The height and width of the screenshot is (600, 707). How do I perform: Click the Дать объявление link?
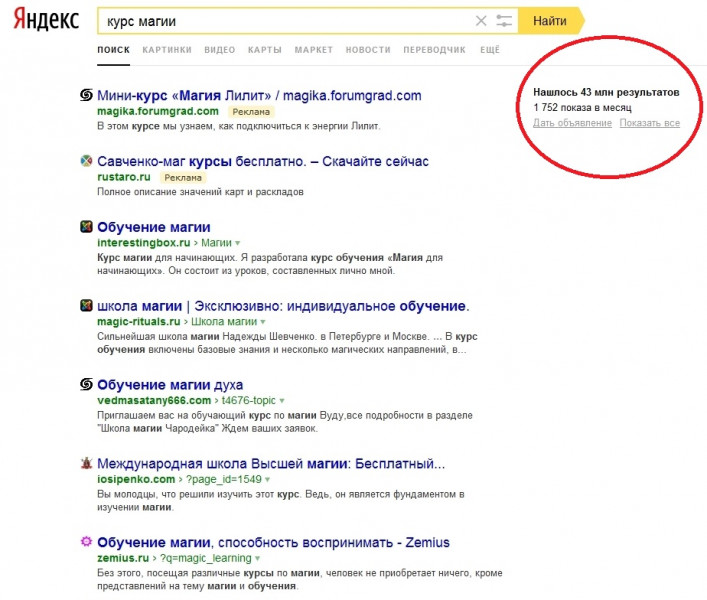(x=572, y=123)
